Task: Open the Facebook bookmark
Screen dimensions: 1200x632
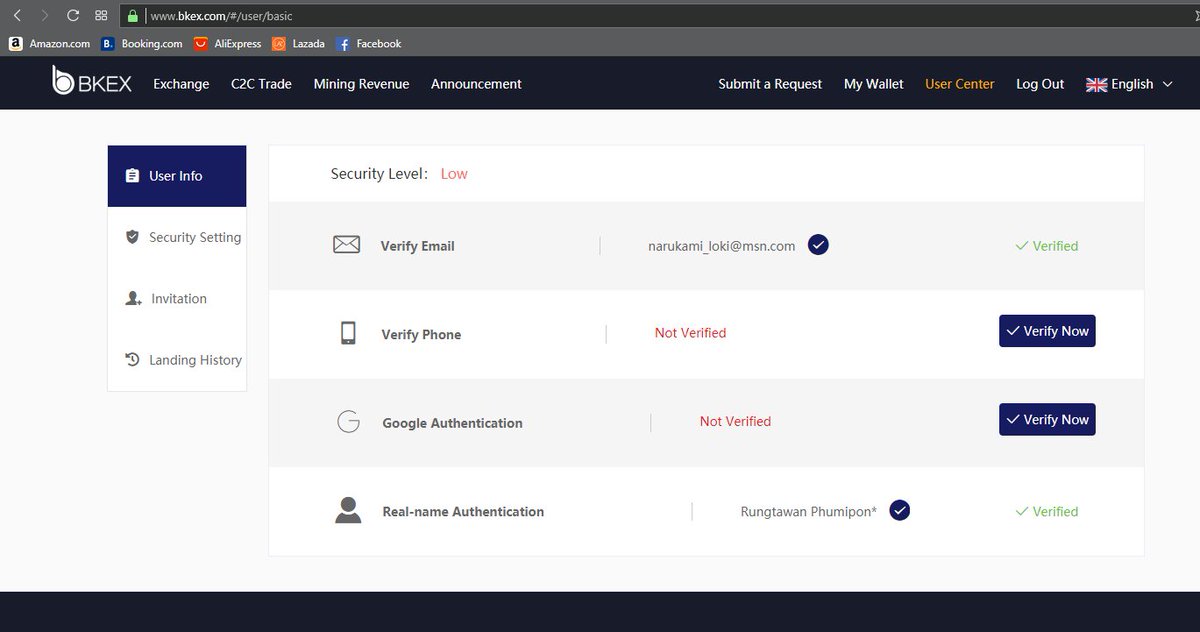Action: [x=369, y=44]
